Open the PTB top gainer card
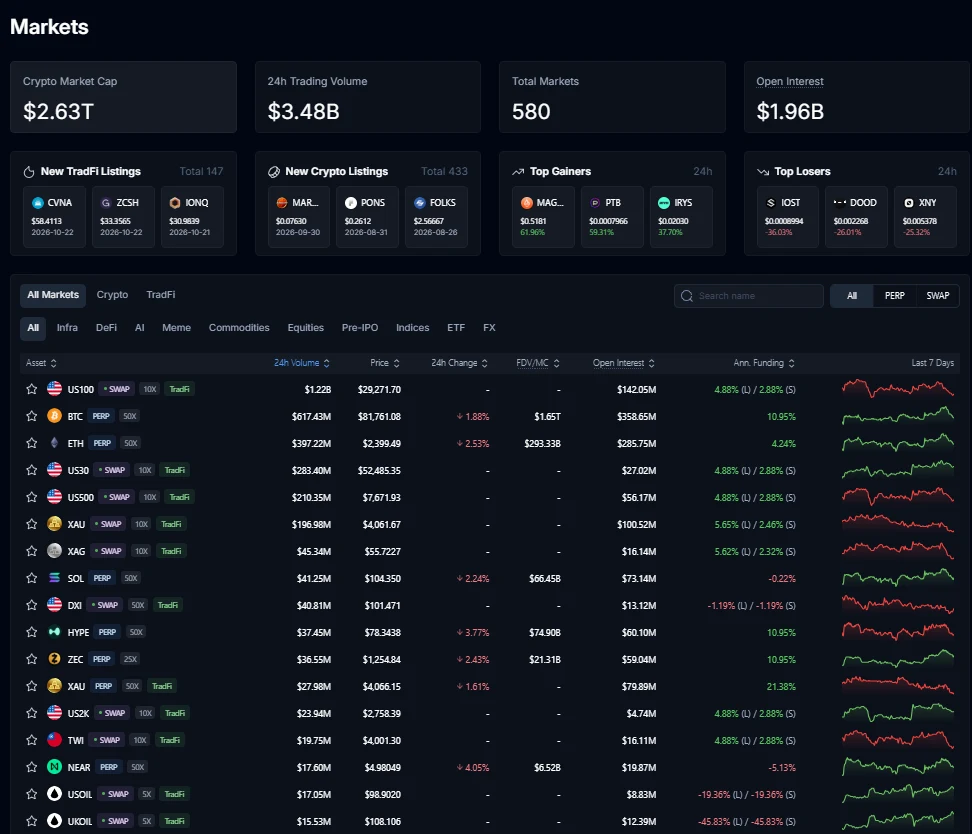The image size is (972, 834). (x=612, y=217)
